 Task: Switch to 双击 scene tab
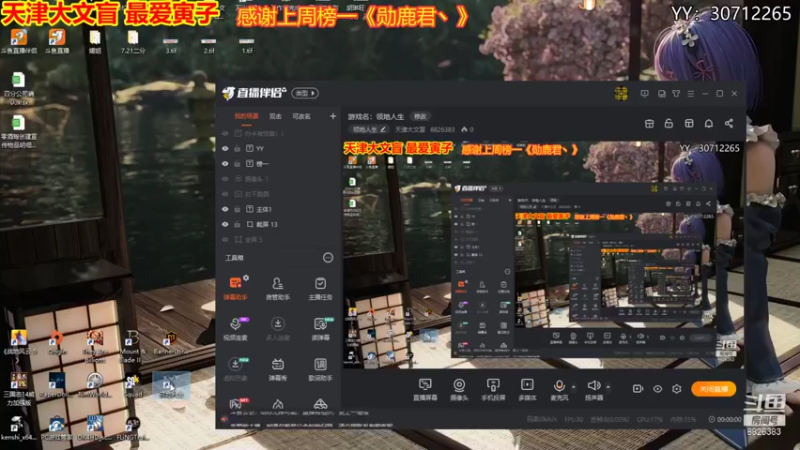(x=276, y=116)
